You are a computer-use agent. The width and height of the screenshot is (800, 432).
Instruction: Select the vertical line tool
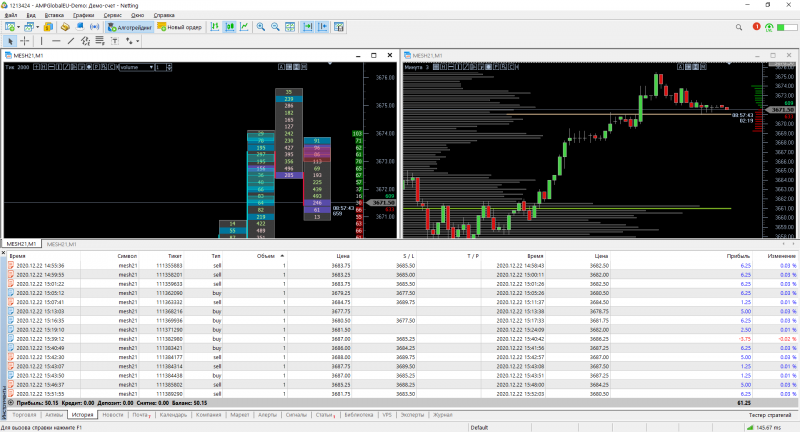click(41, 41)
